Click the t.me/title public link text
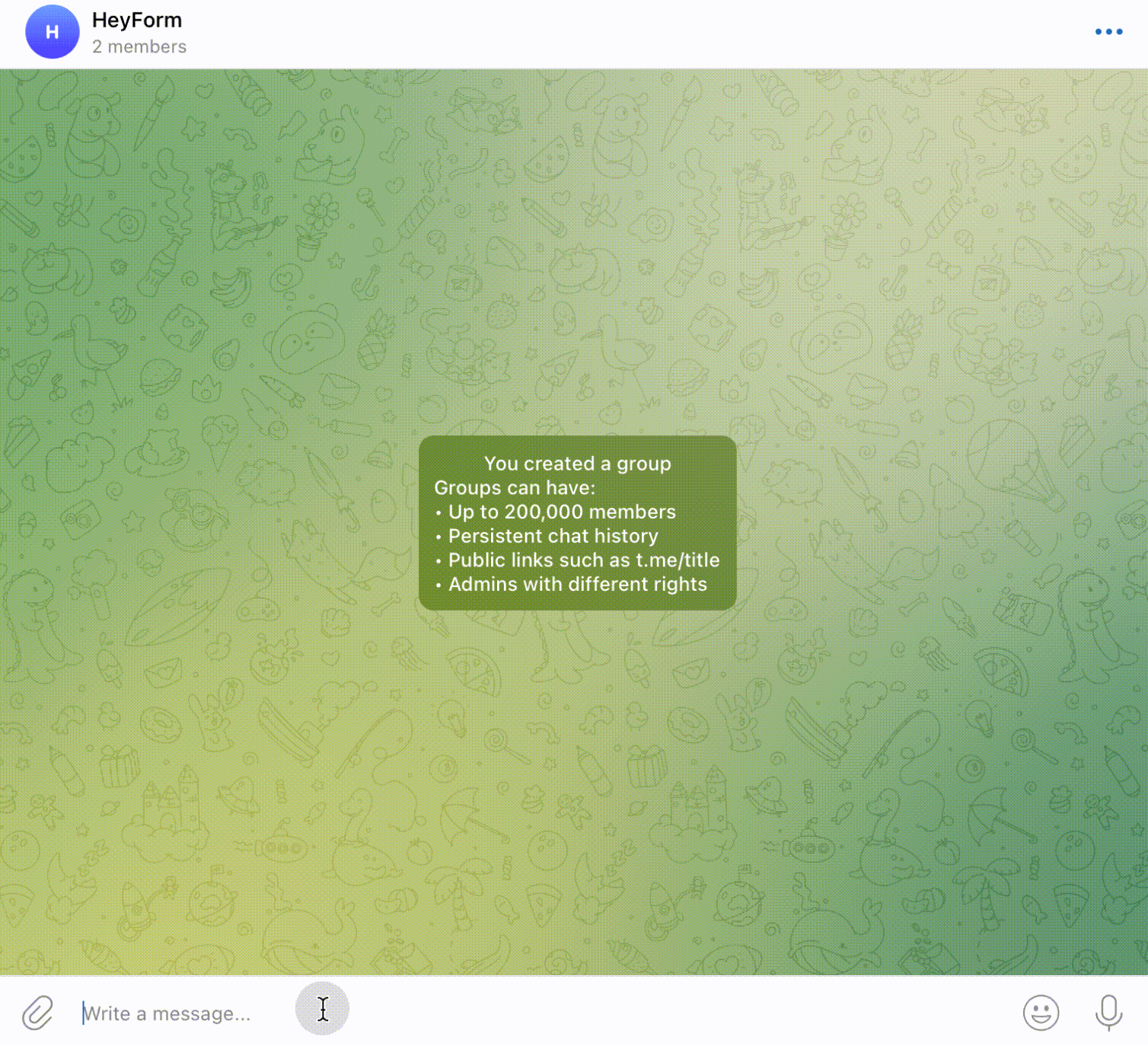This screenshot has height=1046, width=1148. tap(678, 560)
